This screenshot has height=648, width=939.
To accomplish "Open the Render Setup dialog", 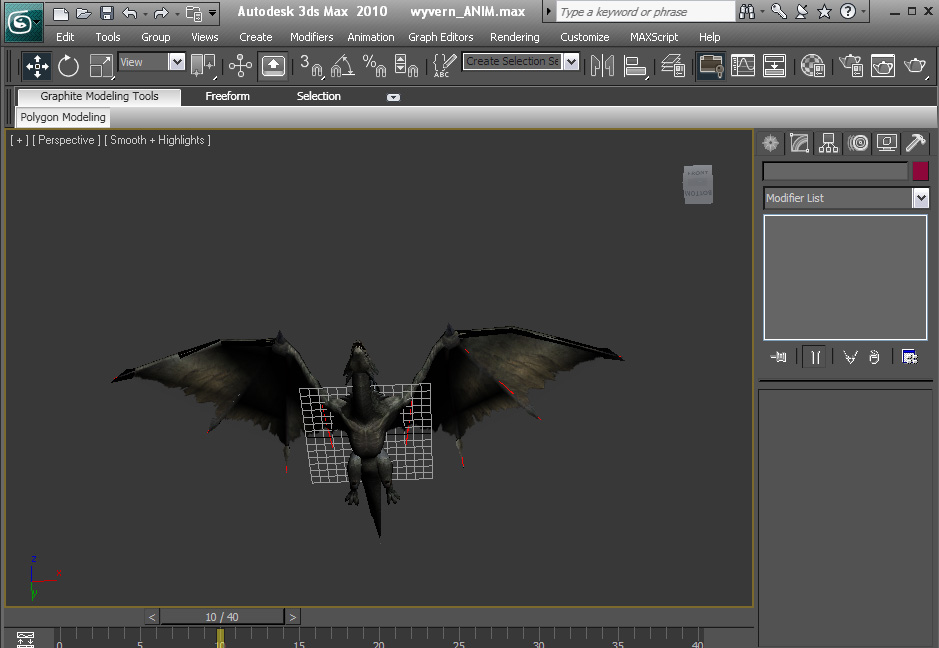I will pyautogui.click(x=851, y=66).
